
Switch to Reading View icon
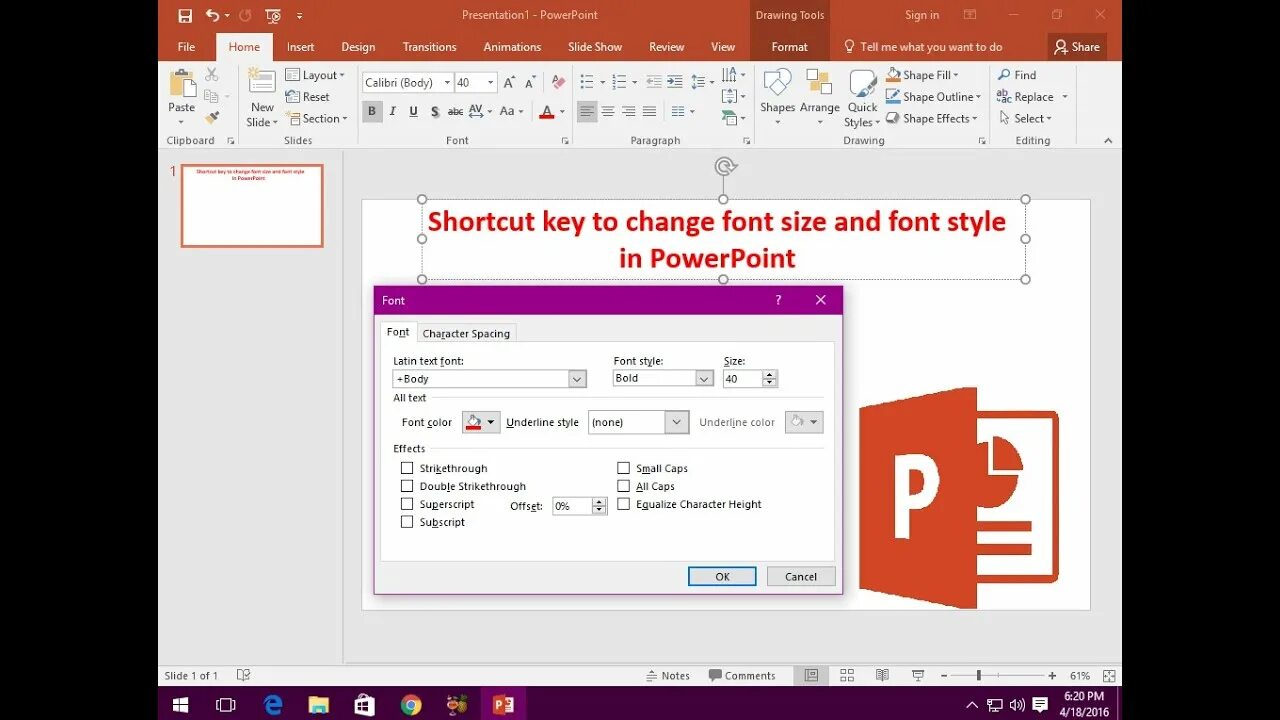(882, 676)
